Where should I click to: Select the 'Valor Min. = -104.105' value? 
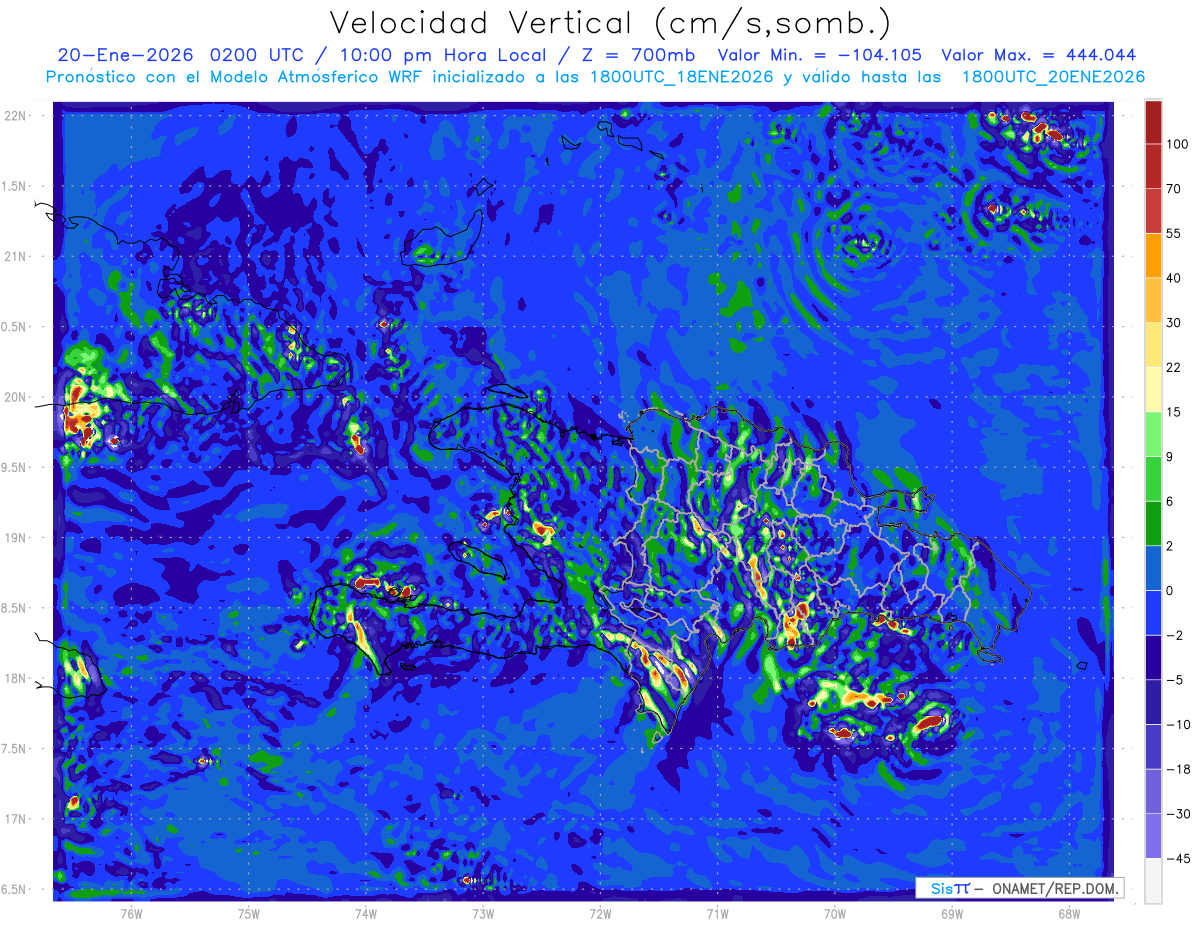click(820, 55)
